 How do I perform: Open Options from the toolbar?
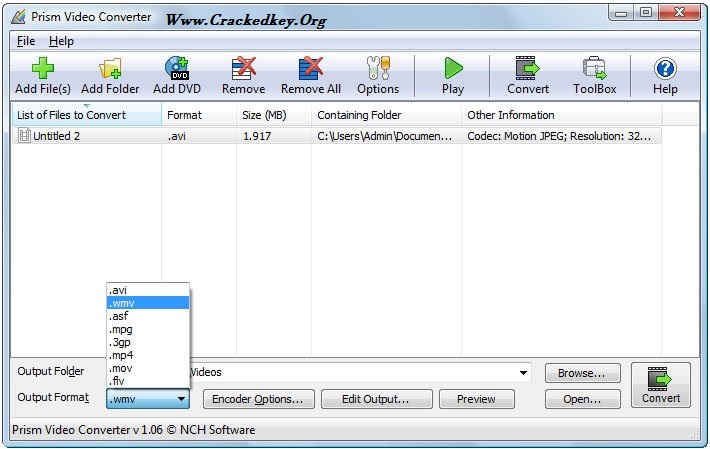[x=378, y=76]
